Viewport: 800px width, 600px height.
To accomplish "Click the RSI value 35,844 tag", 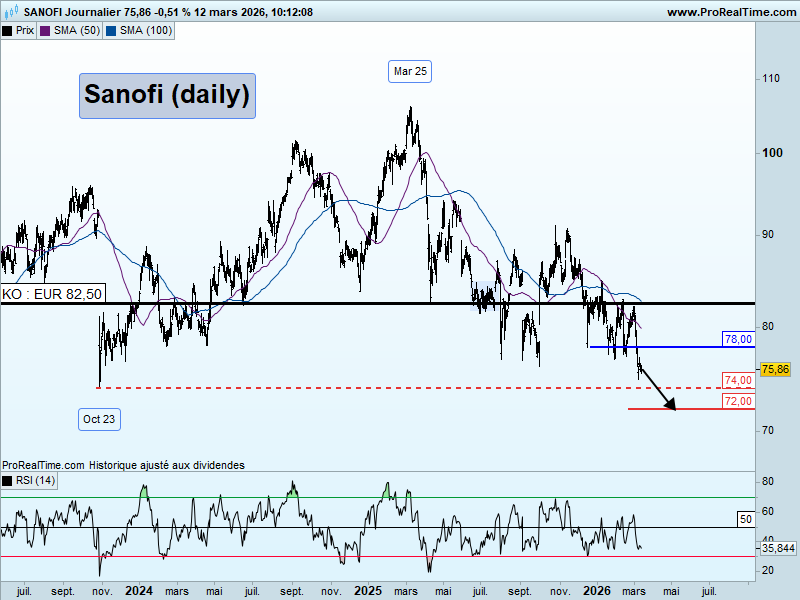I will coord(778,548).
